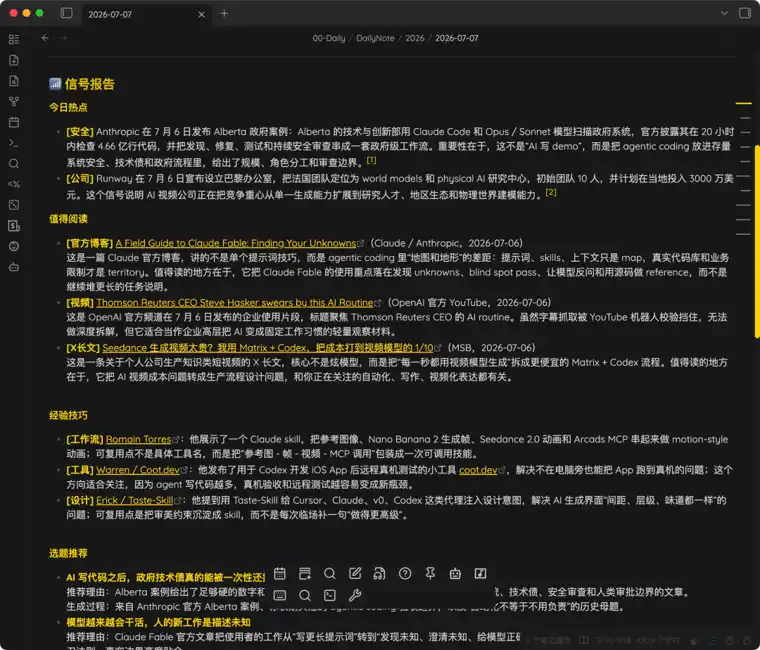This screenshot has width=760, height=650.
Task: Open DailyNote folder in breadcrumb
Action: coord(375,38)
